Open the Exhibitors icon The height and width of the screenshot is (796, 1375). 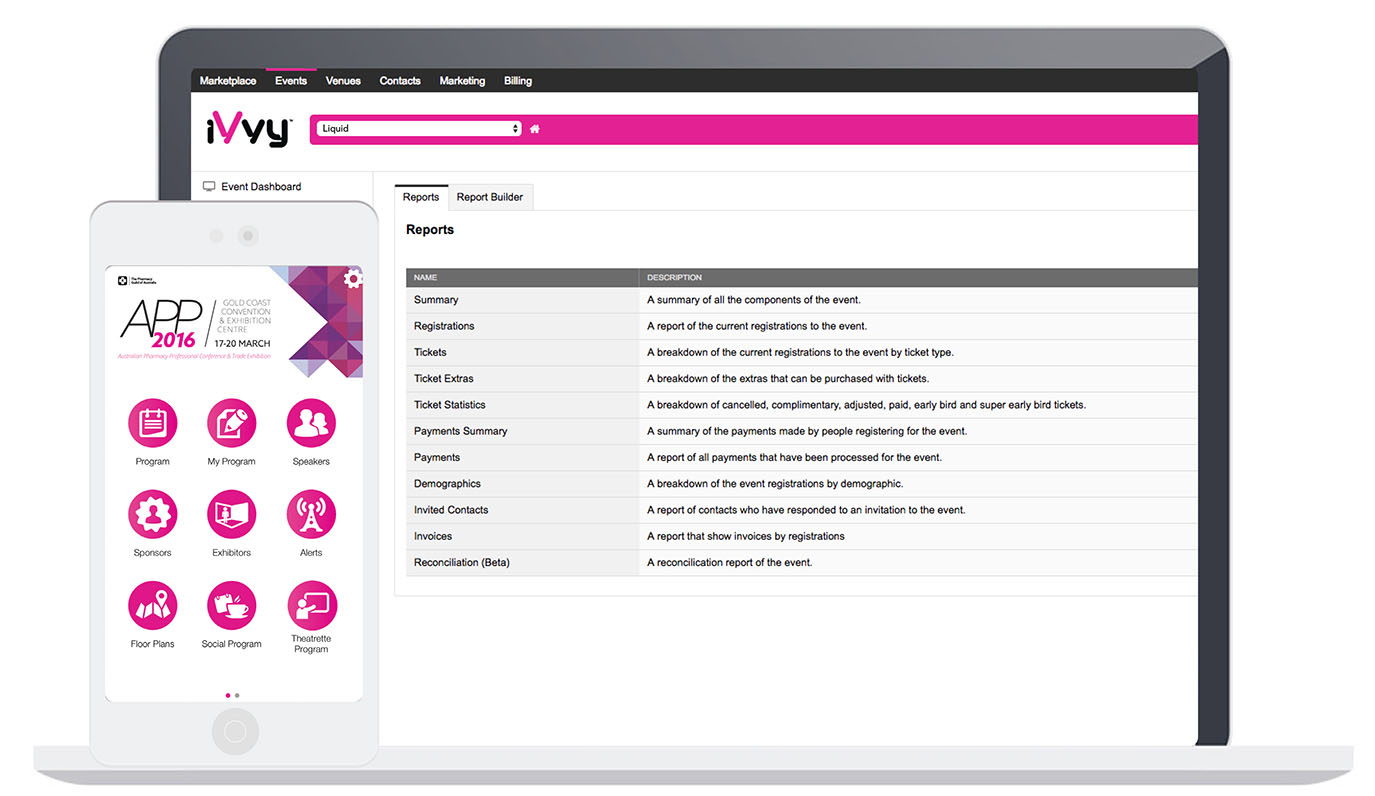pyautogui.click(x=231, y=515)
